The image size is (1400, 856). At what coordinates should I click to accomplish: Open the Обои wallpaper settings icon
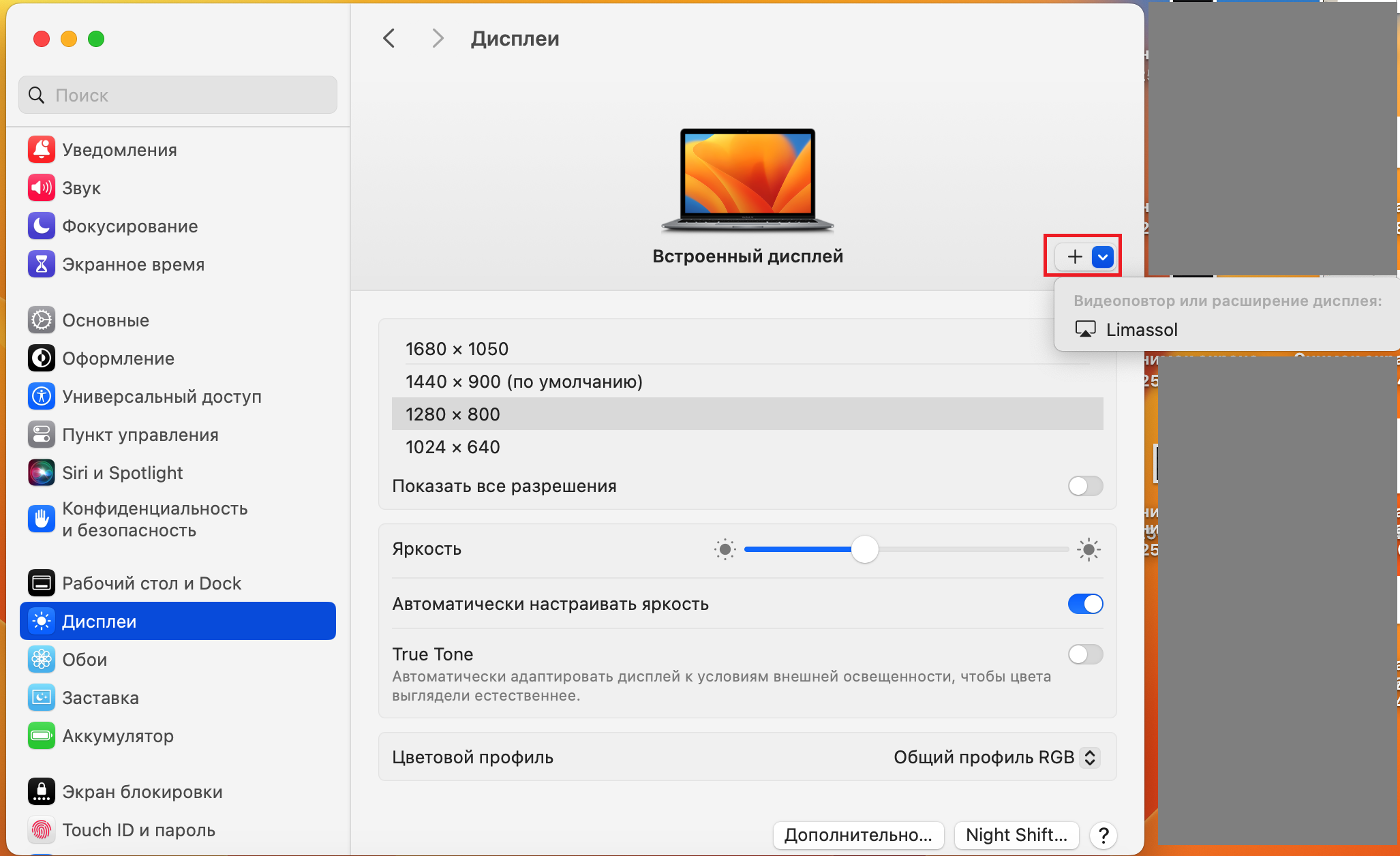tap(42, 660)
